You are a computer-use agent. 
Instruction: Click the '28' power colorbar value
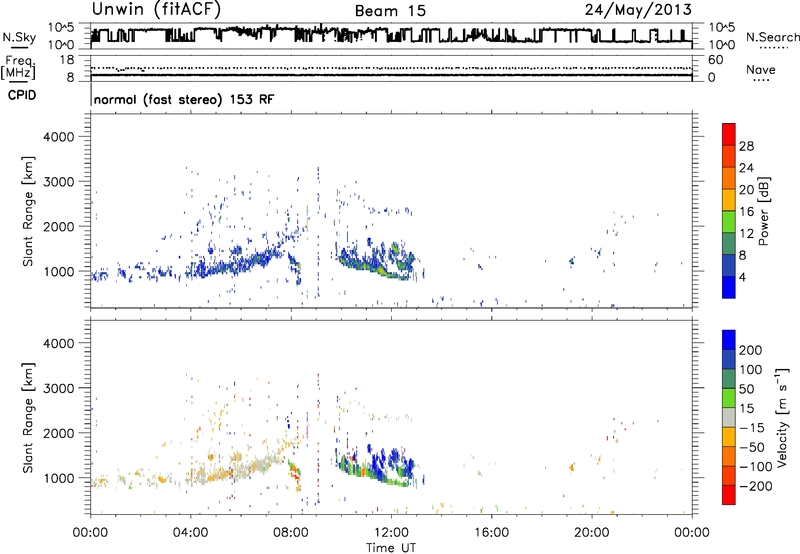(x=746, y=146)
